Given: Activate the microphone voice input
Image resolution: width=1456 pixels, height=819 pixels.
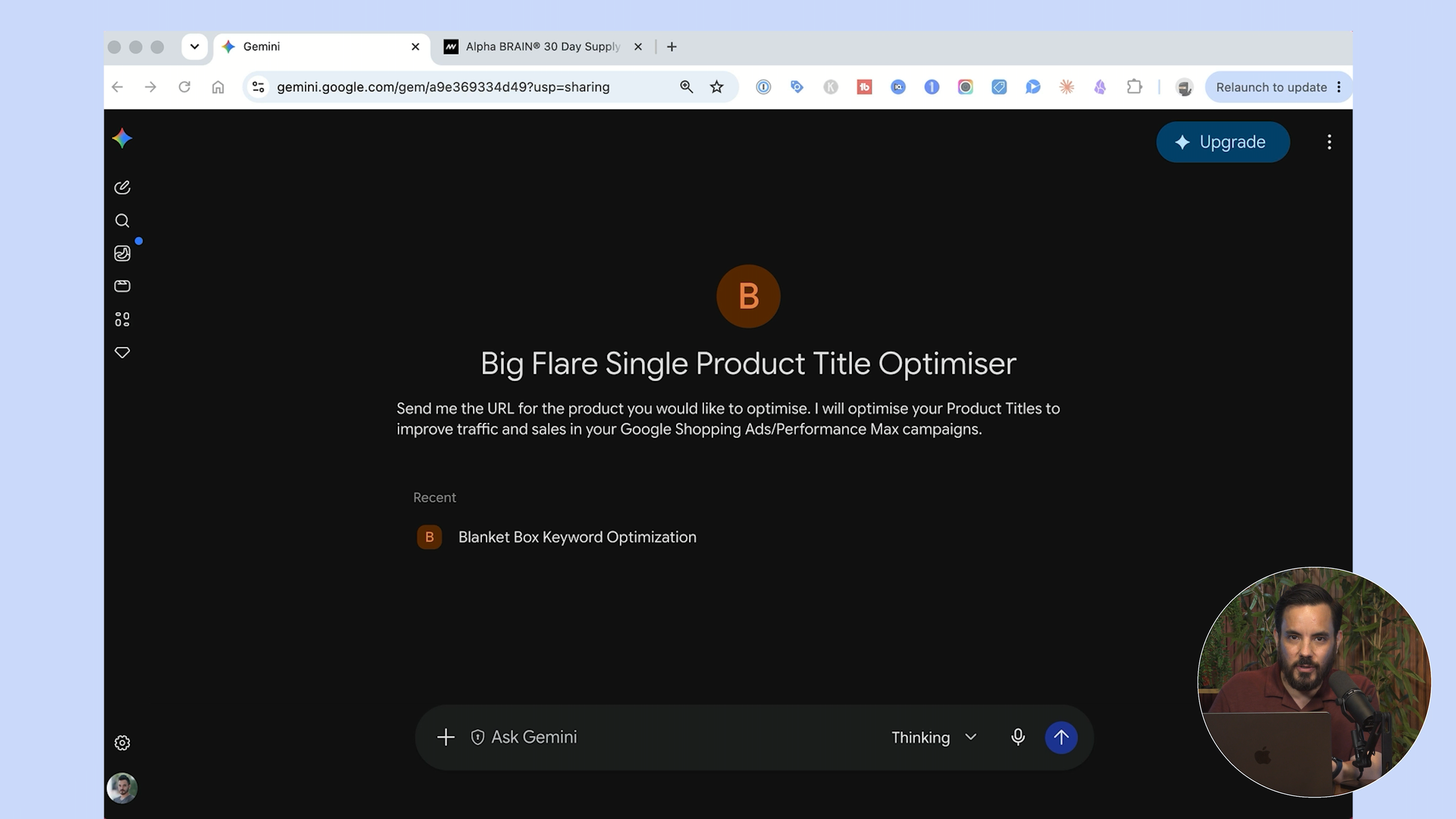Looking at the screenshot, I should (1018, 737).
